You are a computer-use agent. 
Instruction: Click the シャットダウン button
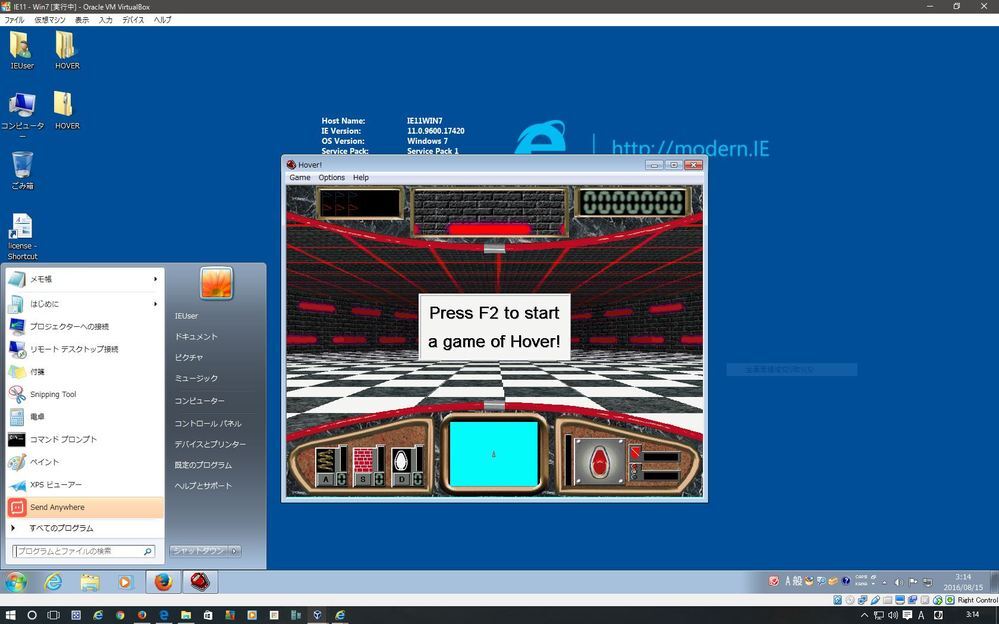click(x=199, y=551)
